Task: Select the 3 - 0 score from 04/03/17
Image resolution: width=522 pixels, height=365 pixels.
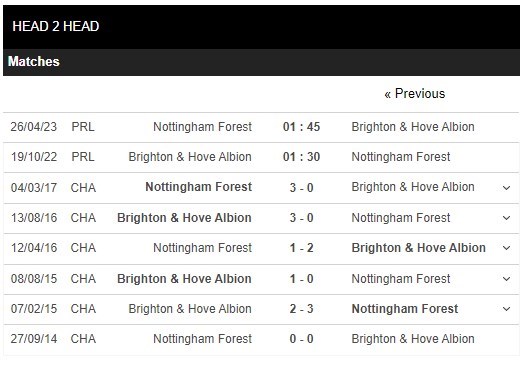Action: tap(301, 187)
